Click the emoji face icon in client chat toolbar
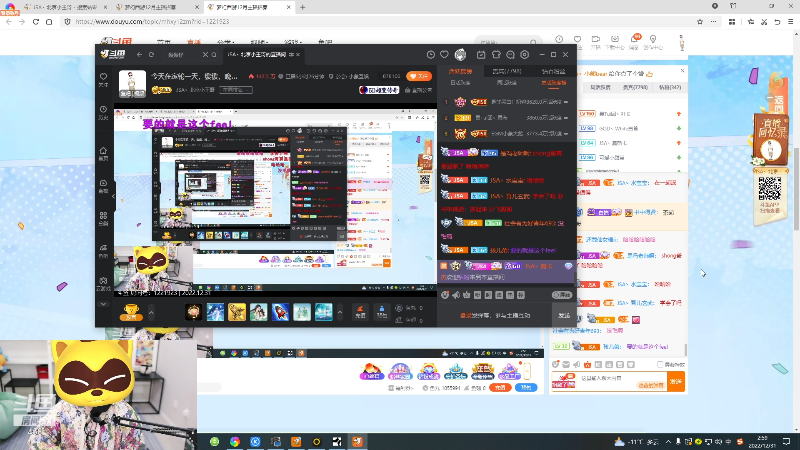Viewport: 800px width, 450px height. (x=445, y=295)
